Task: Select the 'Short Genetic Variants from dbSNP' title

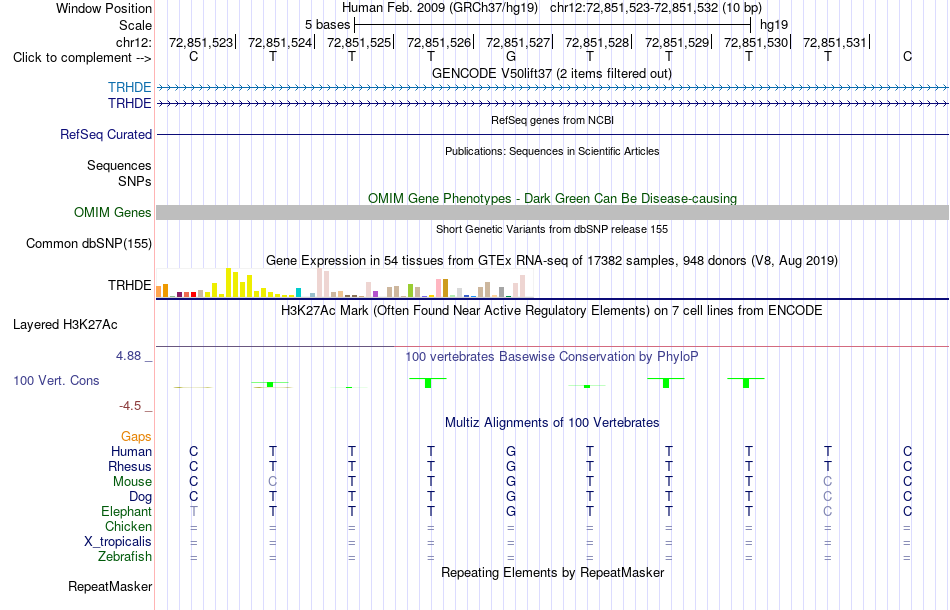Action: click(552, 229)
